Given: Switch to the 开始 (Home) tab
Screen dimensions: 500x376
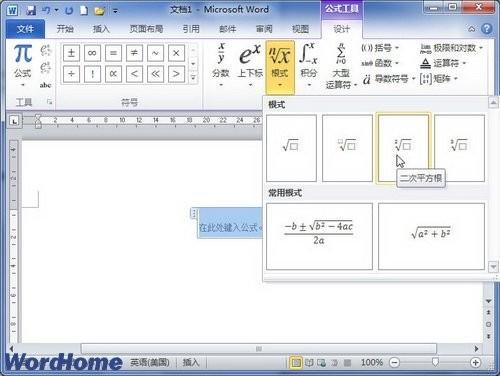Looking at the screenshot, I should point(65,29).
